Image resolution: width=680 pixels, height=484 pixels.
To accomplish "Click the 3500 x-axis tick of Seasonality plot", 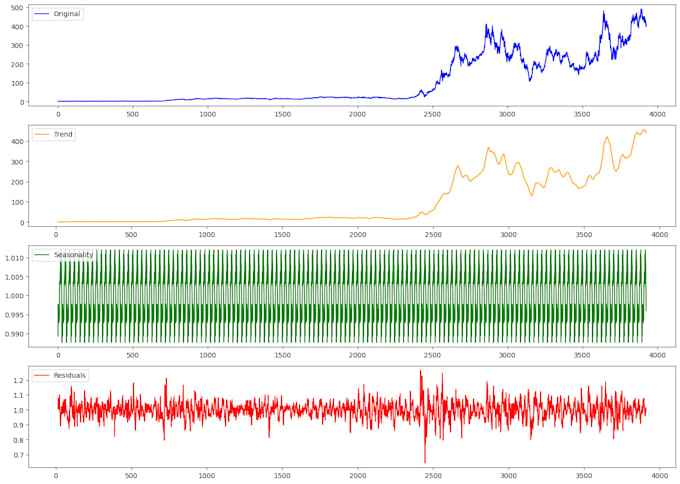I will click(x=582, y=355).
